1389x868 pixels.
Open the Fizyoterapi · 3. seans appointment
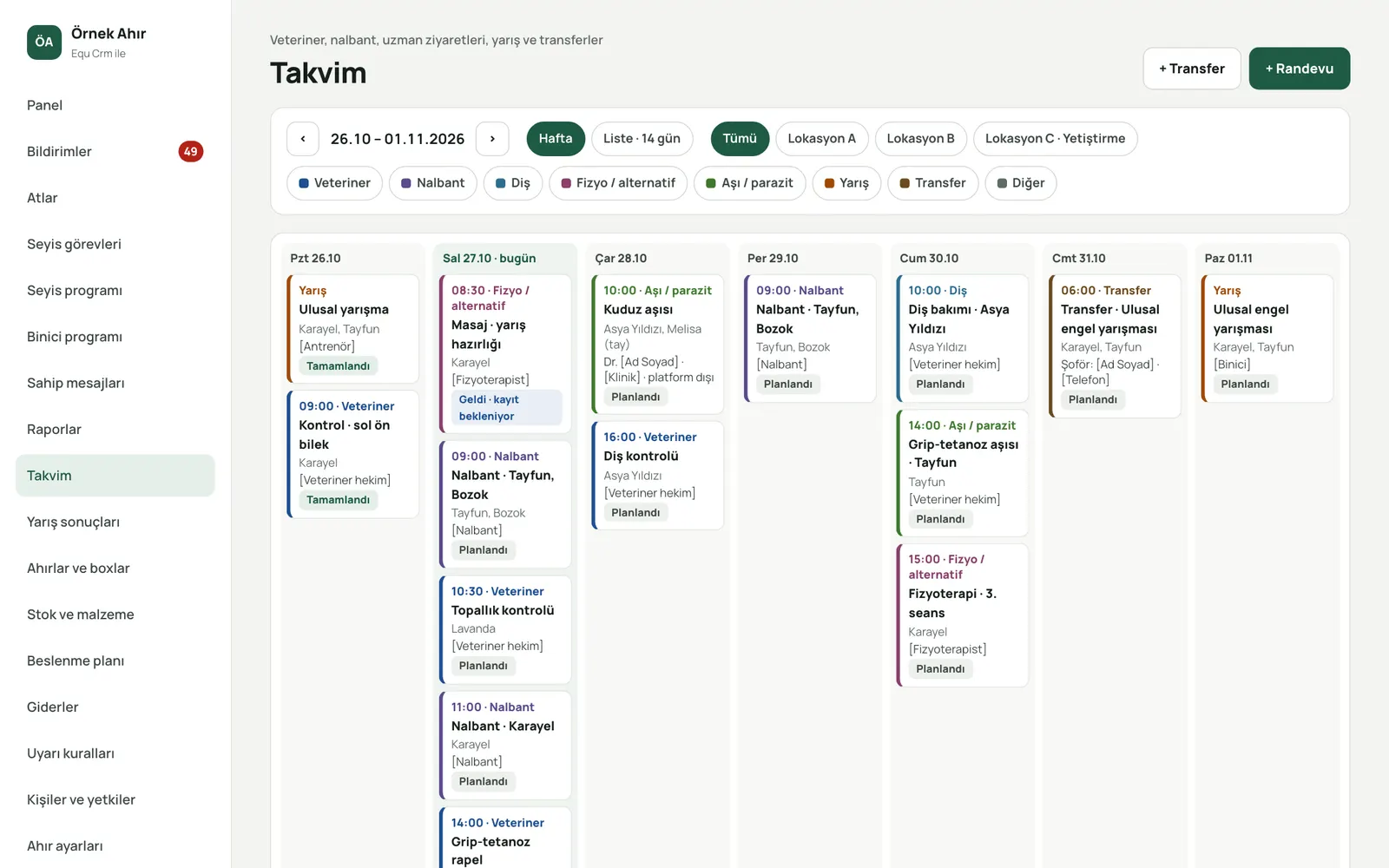[x=963, y=615]
